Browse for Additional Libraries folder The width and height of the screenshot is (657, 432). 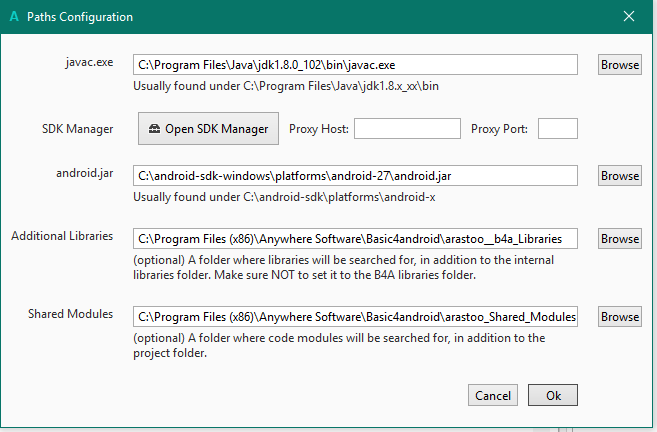pyautogui.click(x=619, y=239)
